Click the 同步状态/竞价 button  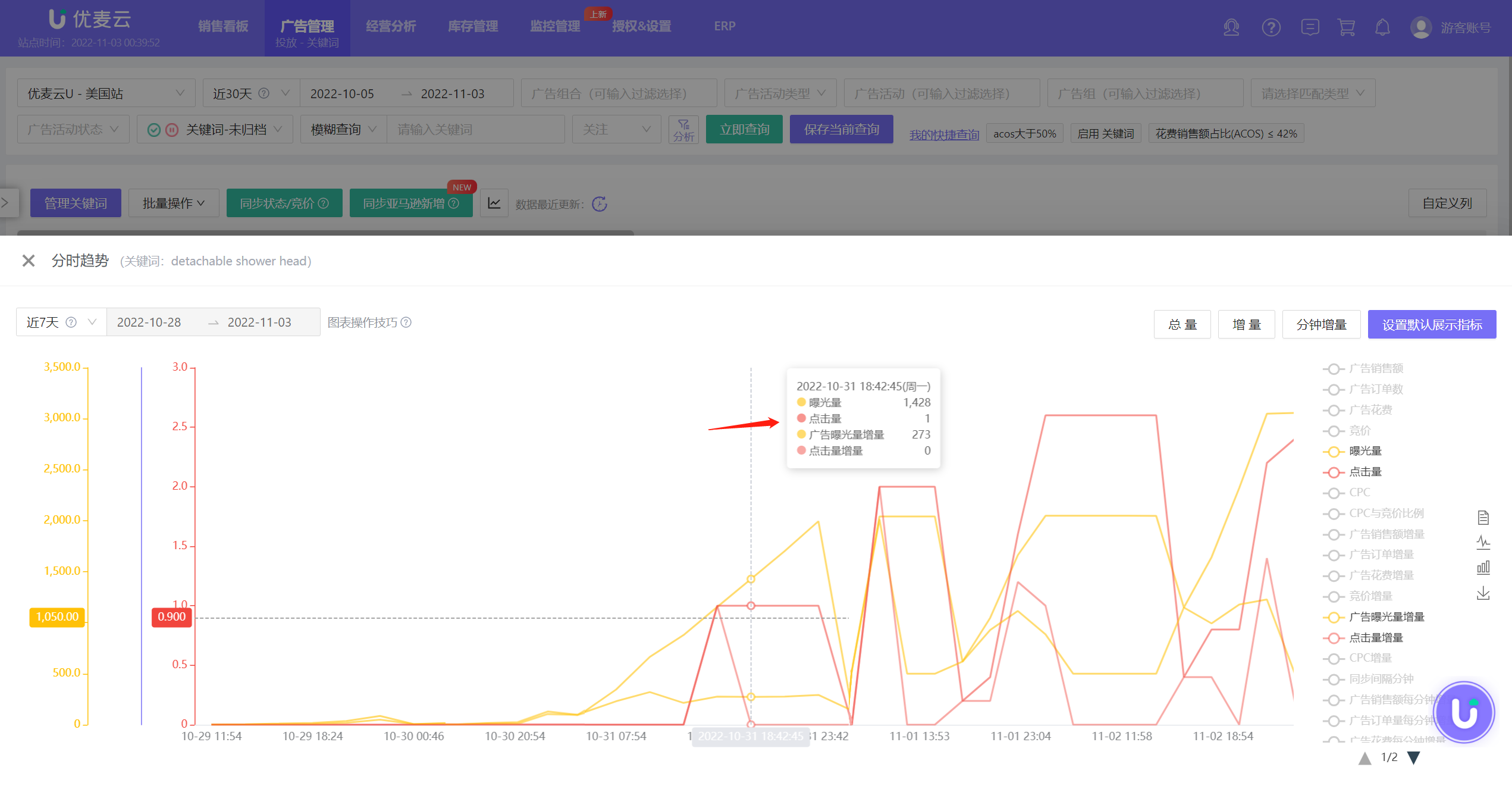[x=284, y=203]
